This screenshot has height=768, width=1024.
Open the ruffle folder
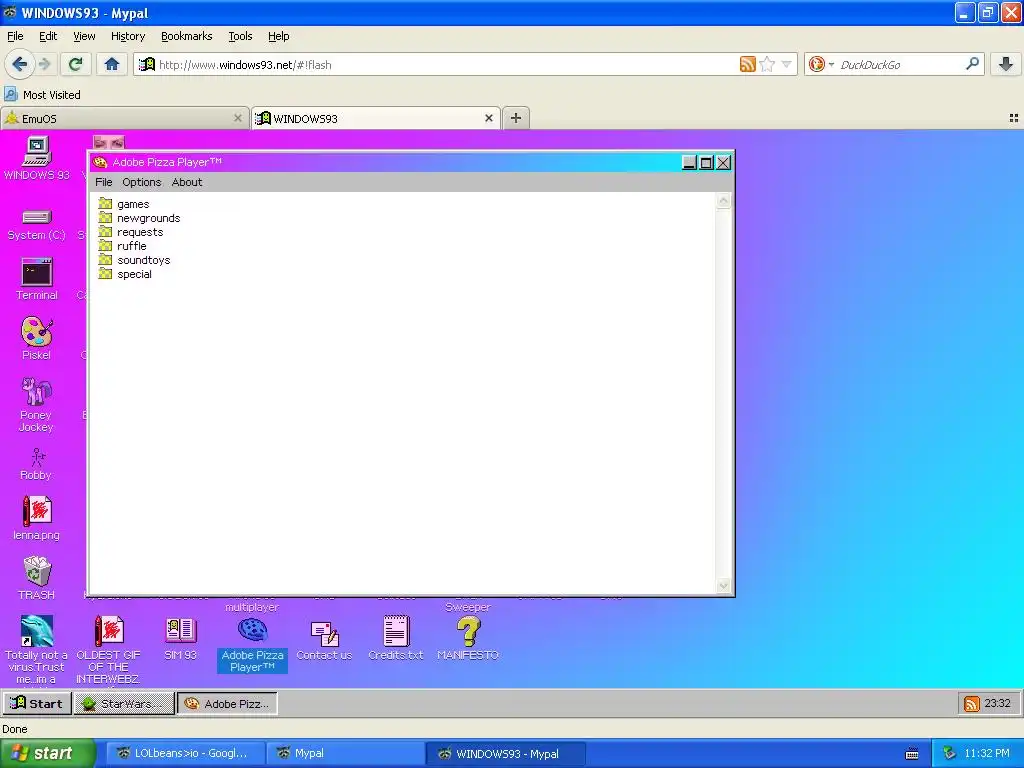tap(122, 246)
